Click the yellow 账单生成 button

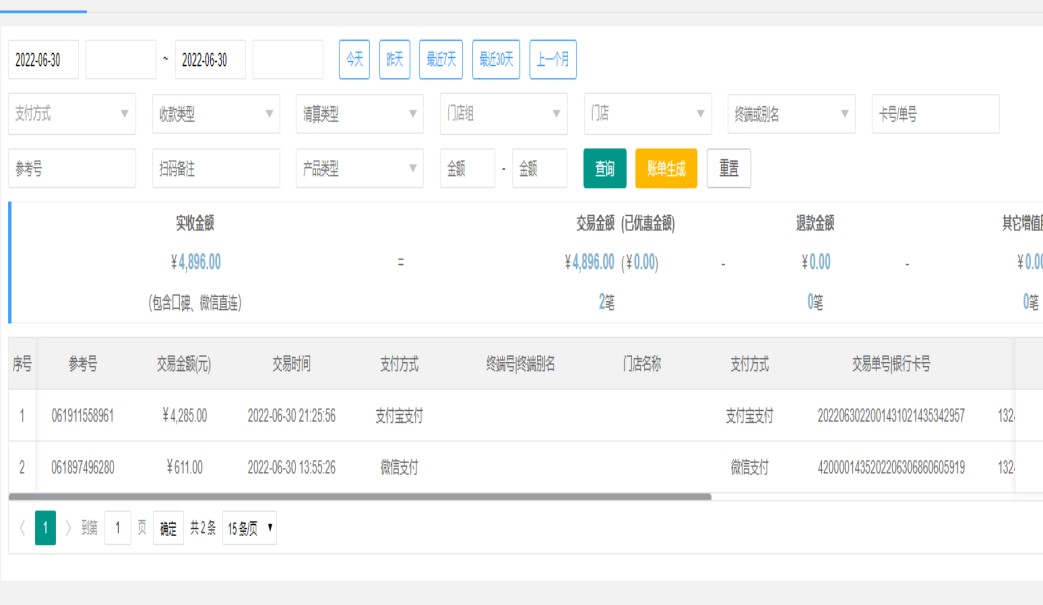point(666,169)
